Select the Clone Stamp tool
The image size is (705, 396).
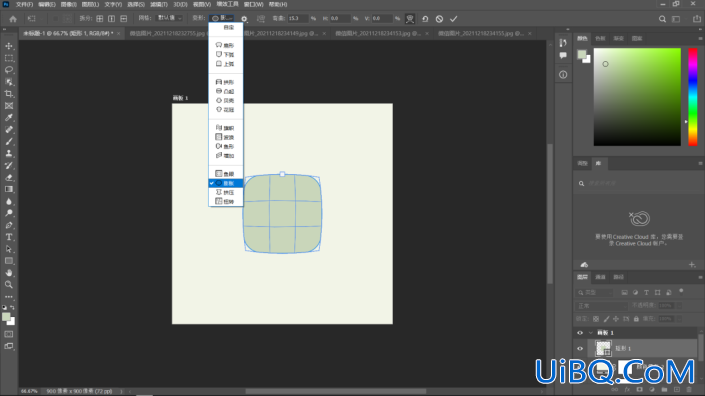pos(9,153)
